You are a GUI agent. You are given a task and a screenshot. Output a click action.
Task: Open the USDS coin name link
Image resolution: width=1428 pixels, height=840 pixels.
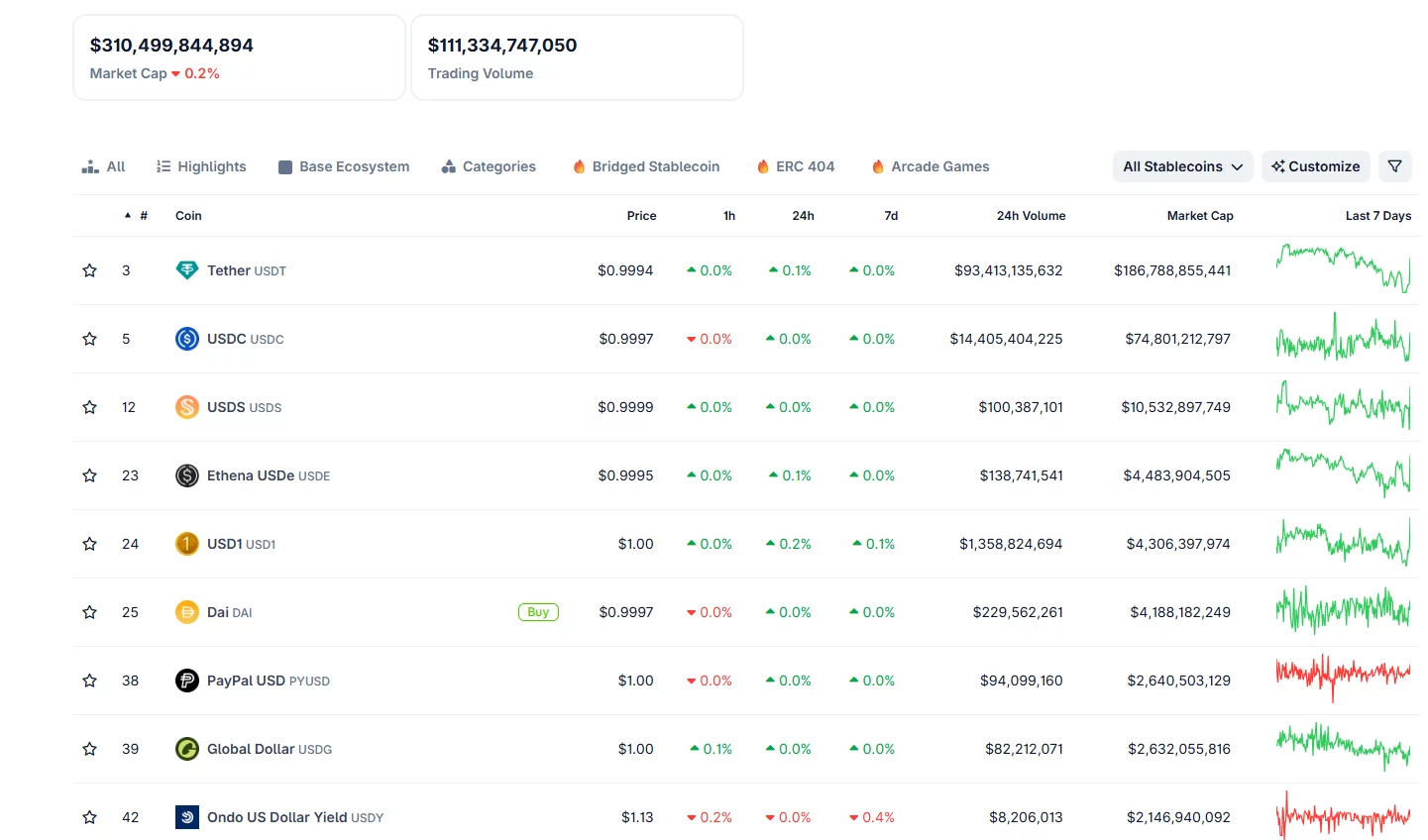tap(244, 407)
